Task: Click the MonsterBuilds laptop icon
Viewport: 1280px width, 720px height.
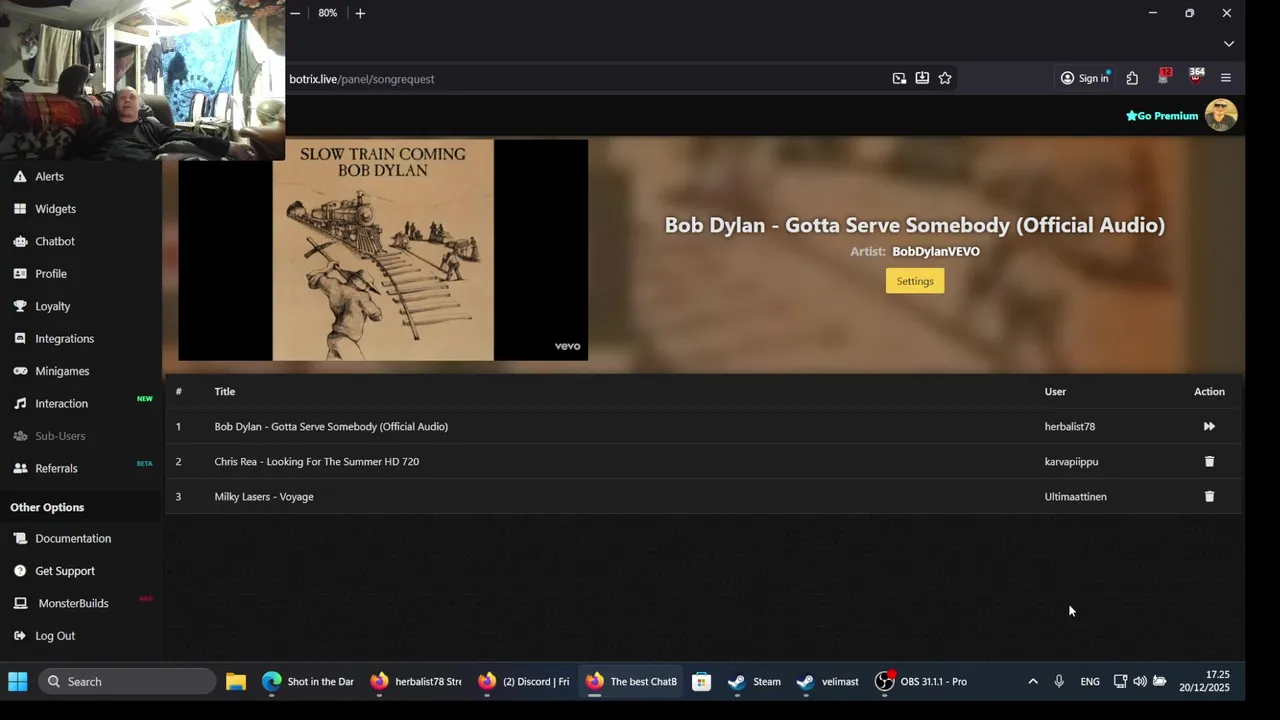Action: coord(20,603)
